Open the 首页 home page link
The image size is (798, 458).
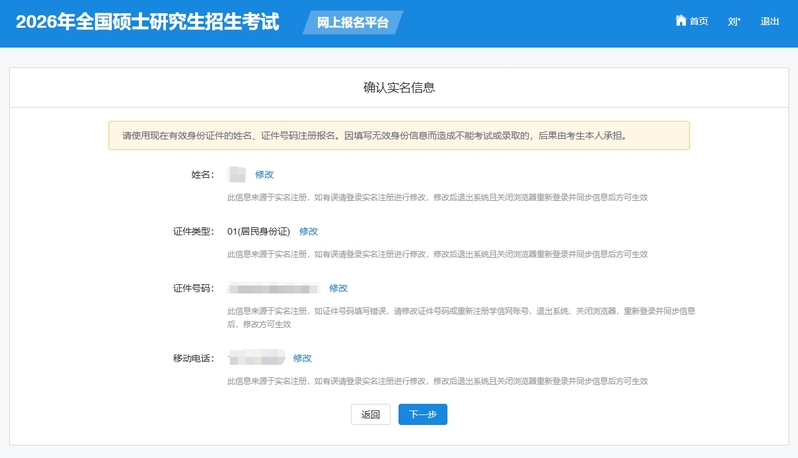[699, 21]
